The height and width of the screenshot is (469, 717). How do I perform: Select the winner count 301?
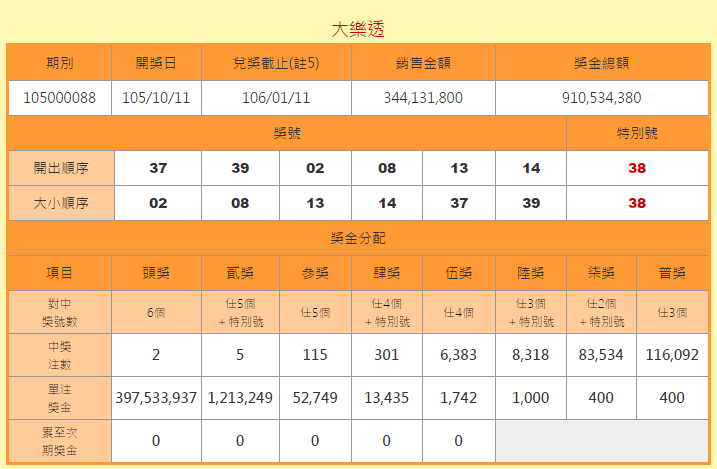(x=387, y=355)
